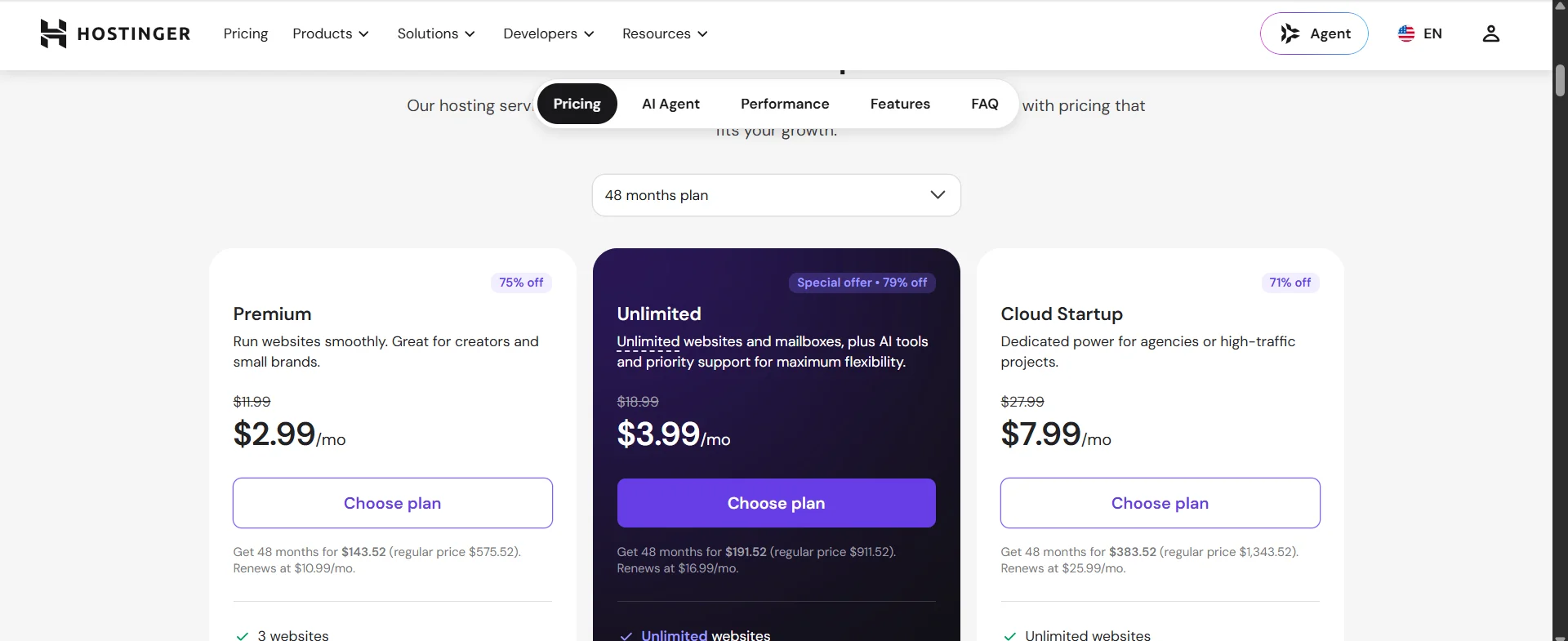
Task: Click the page vertical scrollbar thumb
Action: 1560,80
